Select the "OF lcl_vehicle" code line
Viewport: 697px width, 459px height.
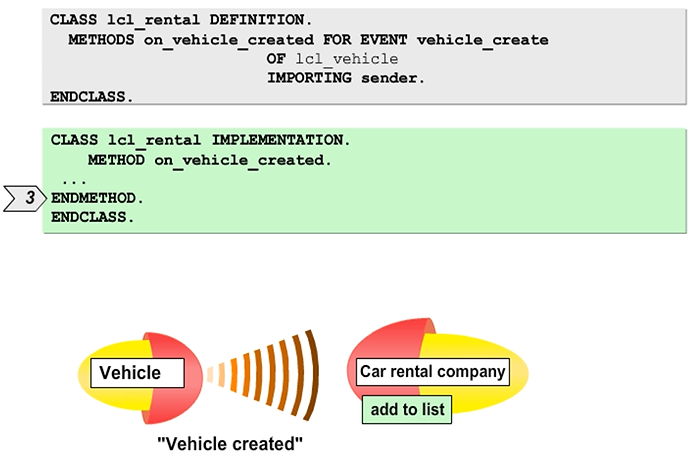coord(332,59)
